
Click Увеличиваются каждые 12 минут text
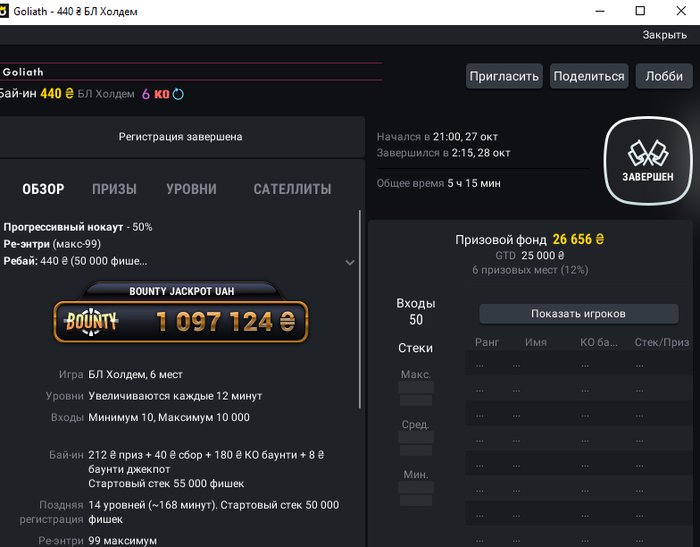point(175,396)
